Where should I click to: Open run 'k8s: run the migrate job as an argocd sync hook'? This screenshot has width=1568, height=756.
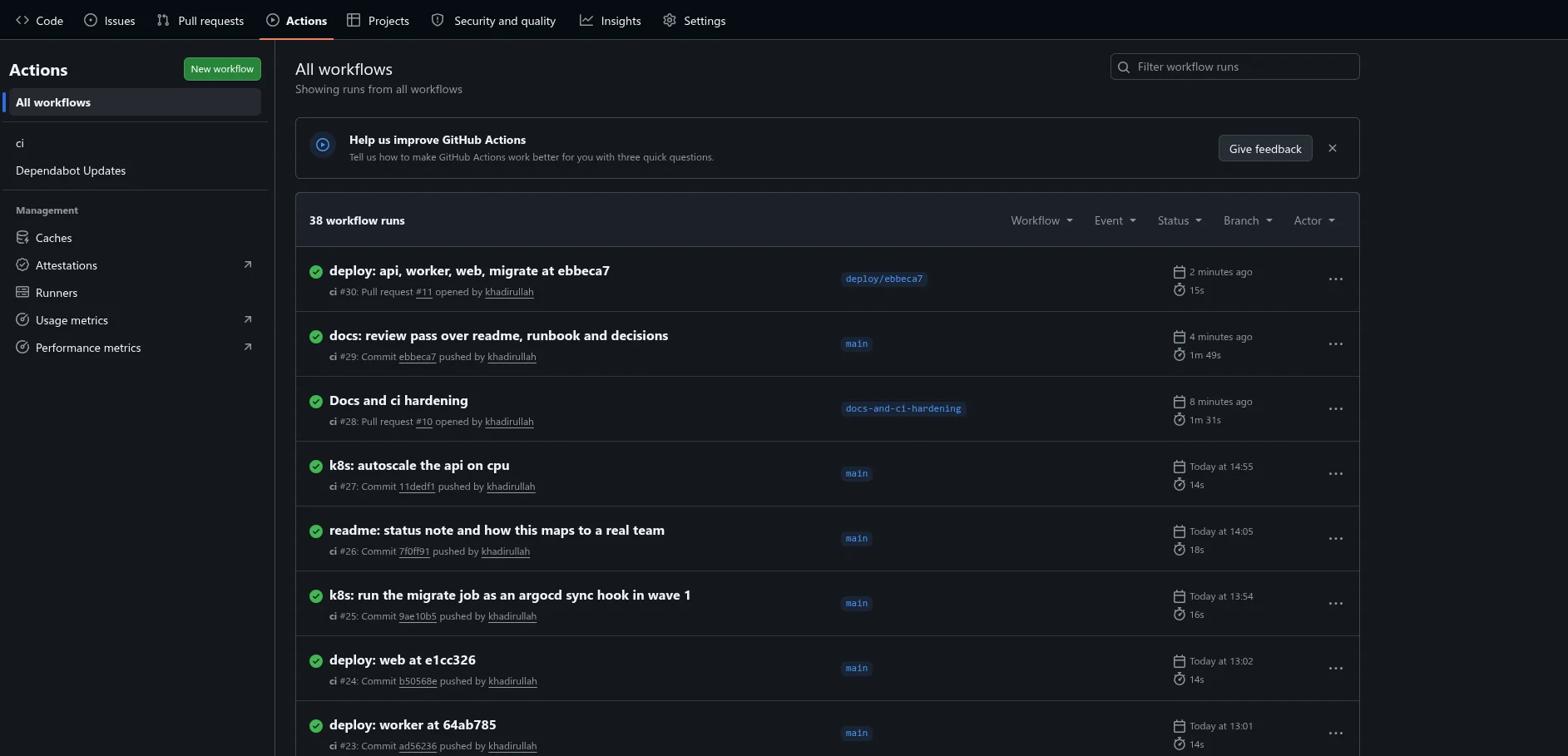coord(510,595)
